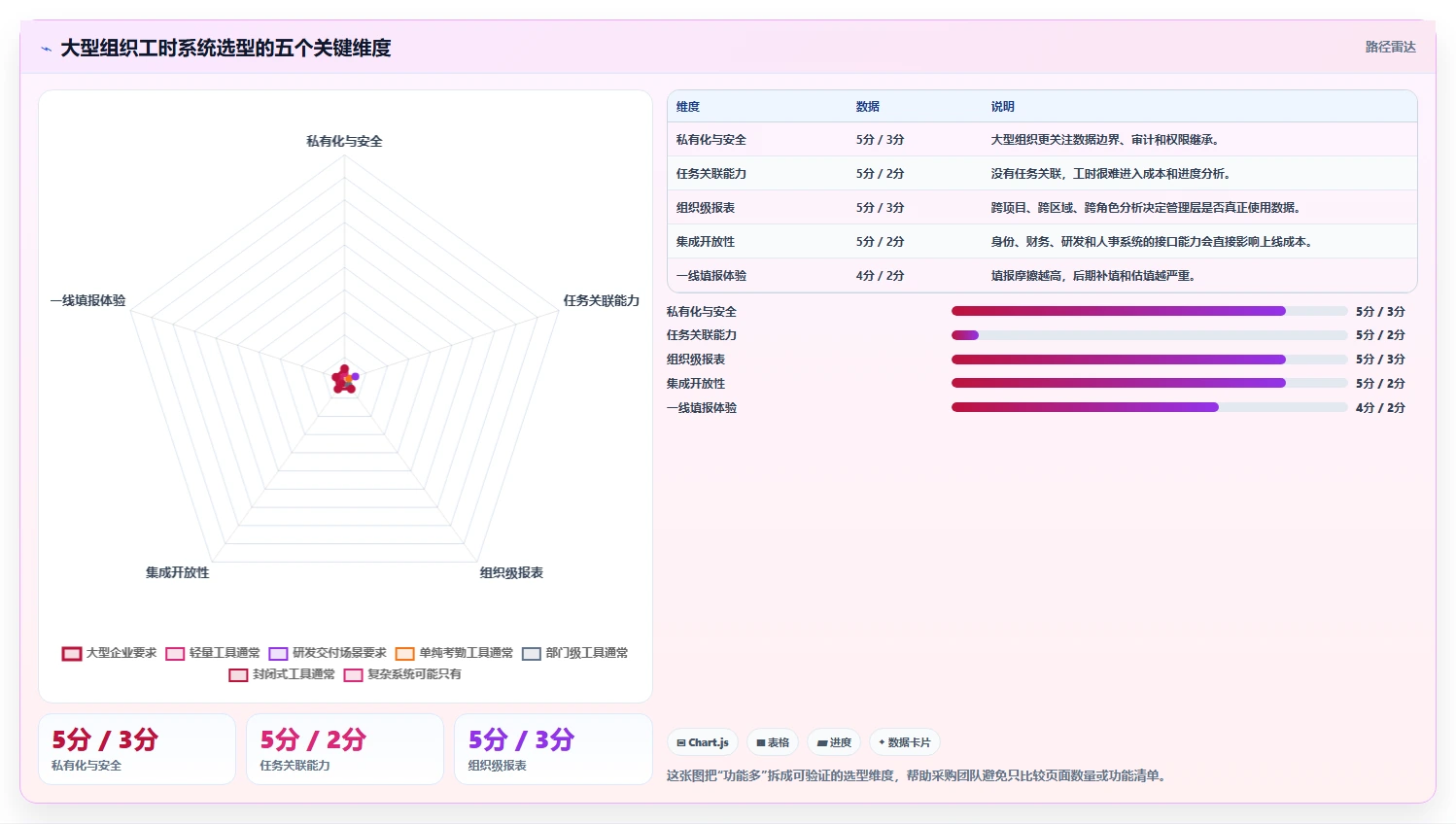Click the 说明 column header
Viewport: 1456px width, 824px height.
coord(1003,107)
